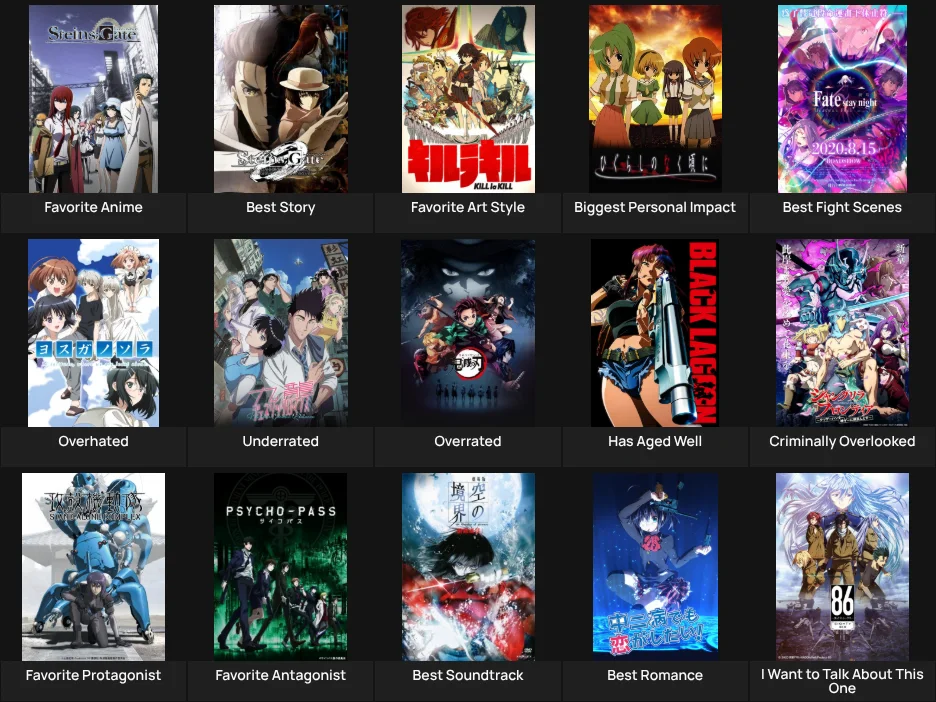The image size is (936, 702).
Task: Select the Favorite Protagonist label
Action: (x=94, y=675)
